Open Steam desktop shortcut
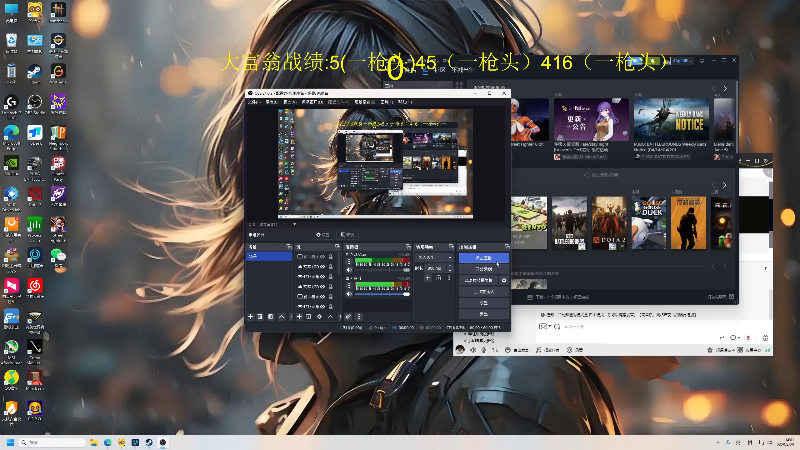This screenshot has width=800, height=450. click(x=35, y=73)
